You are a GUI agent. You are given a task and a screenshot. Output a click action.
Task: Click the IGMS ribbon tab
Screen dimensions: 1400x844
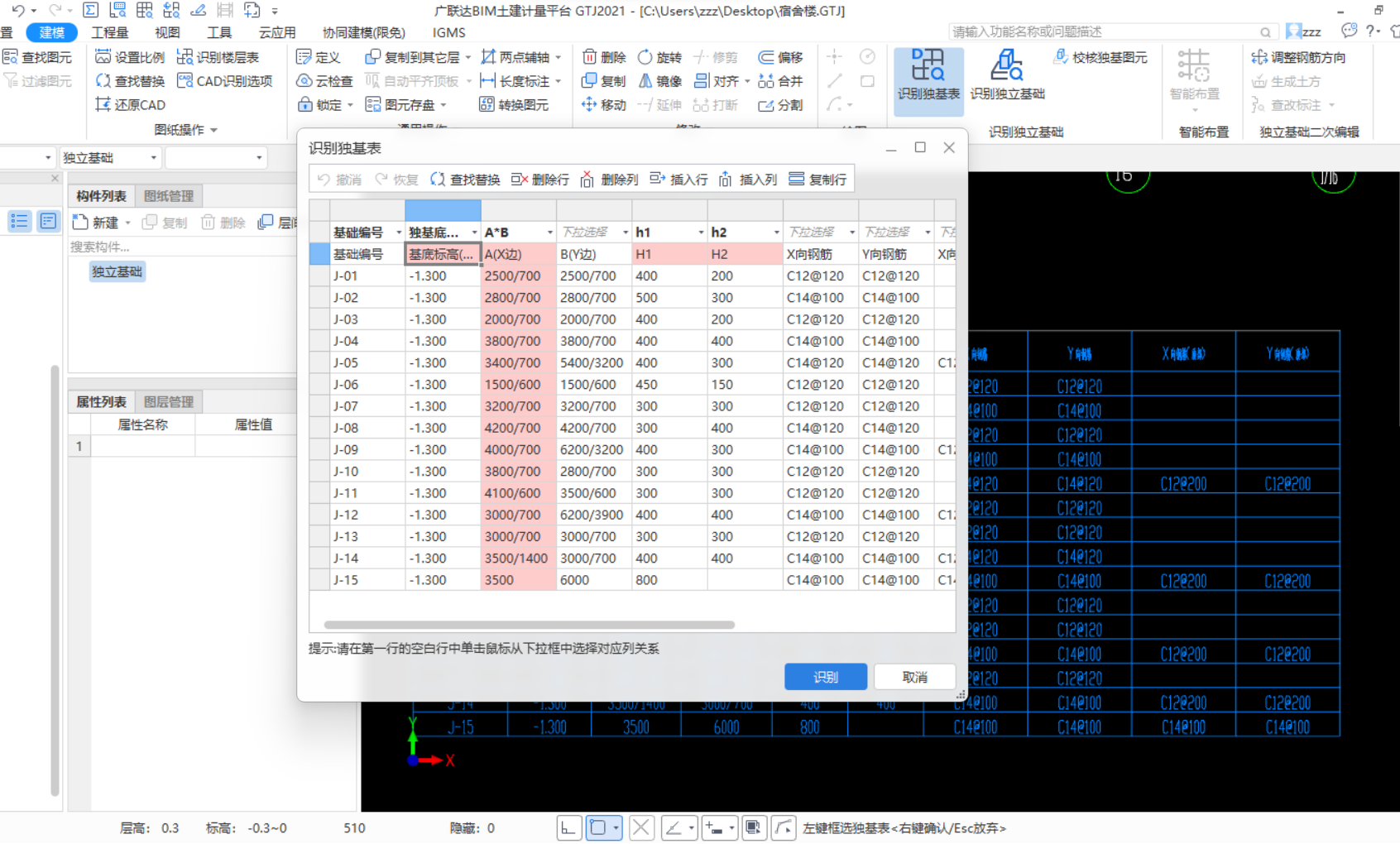[449, 32]
